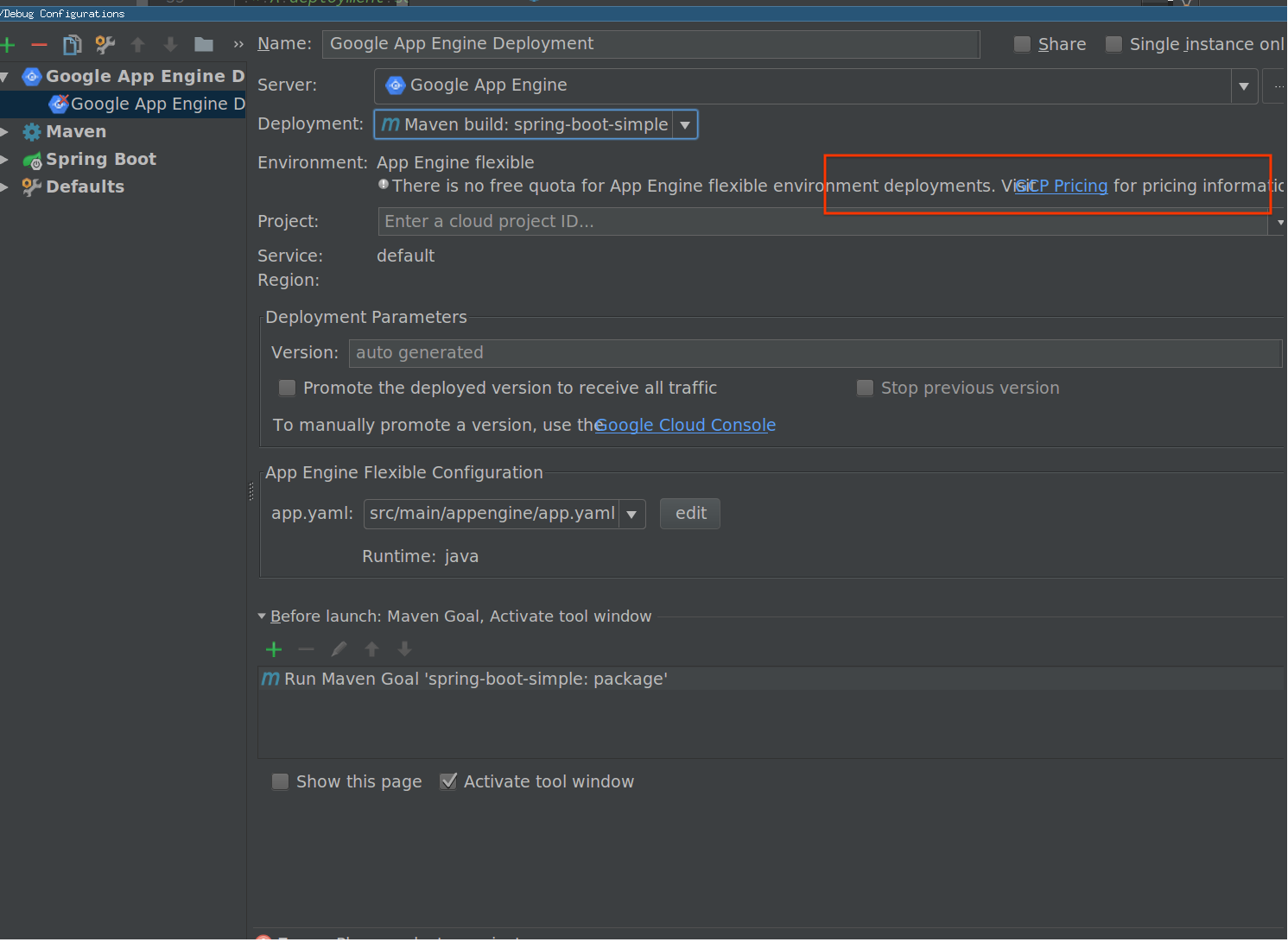
Task: Open the GCP Pricing link
Action: click(x=1061, y=186)
